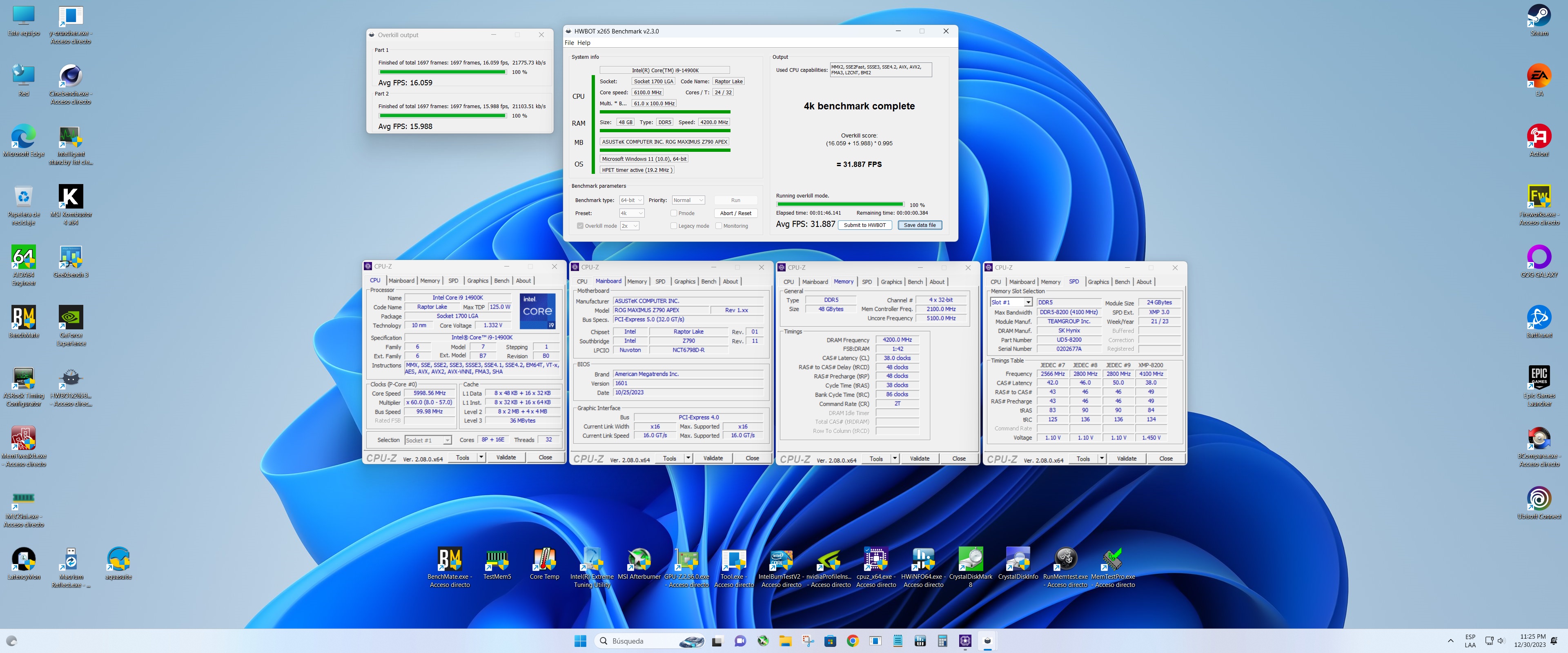The image size is (1568, 653).
Task: Open Geekbench 3 desktop icon
Action: 71,262
